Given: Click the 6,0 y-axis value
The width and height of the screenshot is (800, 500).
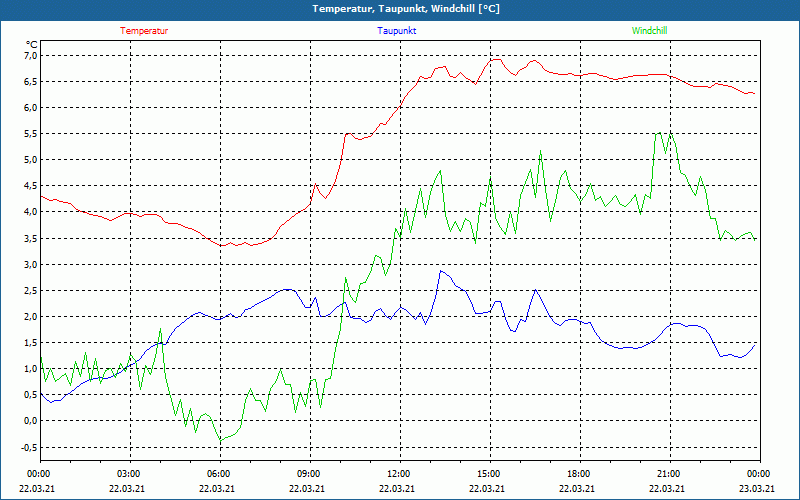Looking at the screenshot, I should coord(31,107).
